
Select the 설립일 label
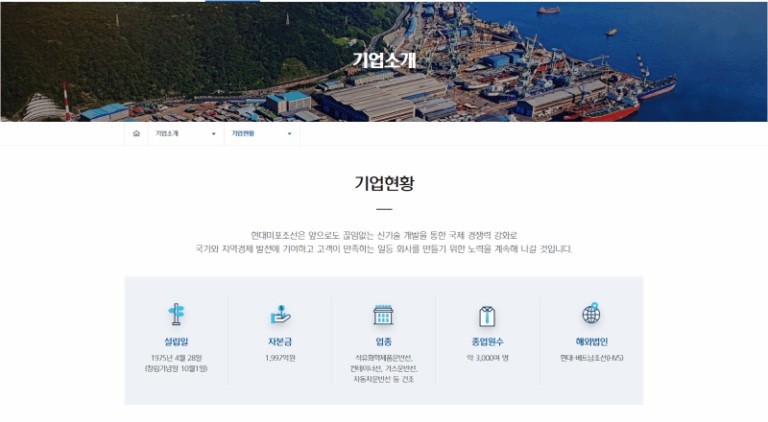pyautogui.click(x=176, y=342)
